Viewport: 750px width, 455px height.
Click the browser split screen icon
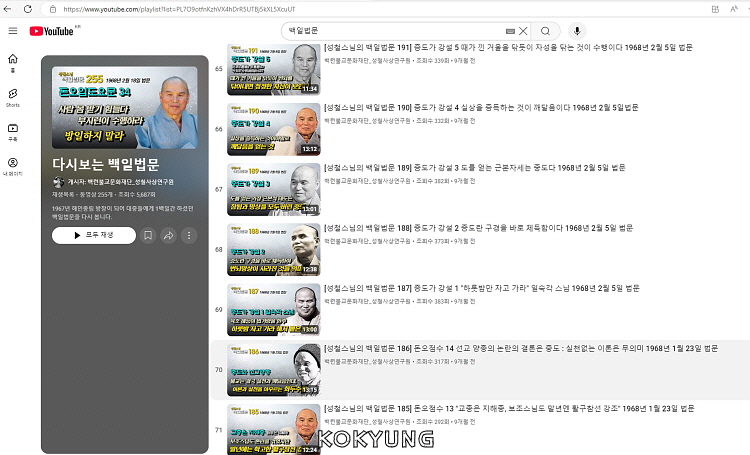pyautogui.click(x=716, y=9)
